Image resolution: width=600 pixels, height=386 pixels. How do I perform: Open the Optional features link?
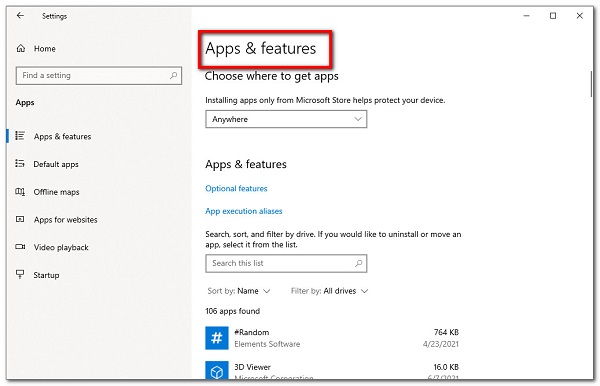pyautogui.click(x=236, y=188)
